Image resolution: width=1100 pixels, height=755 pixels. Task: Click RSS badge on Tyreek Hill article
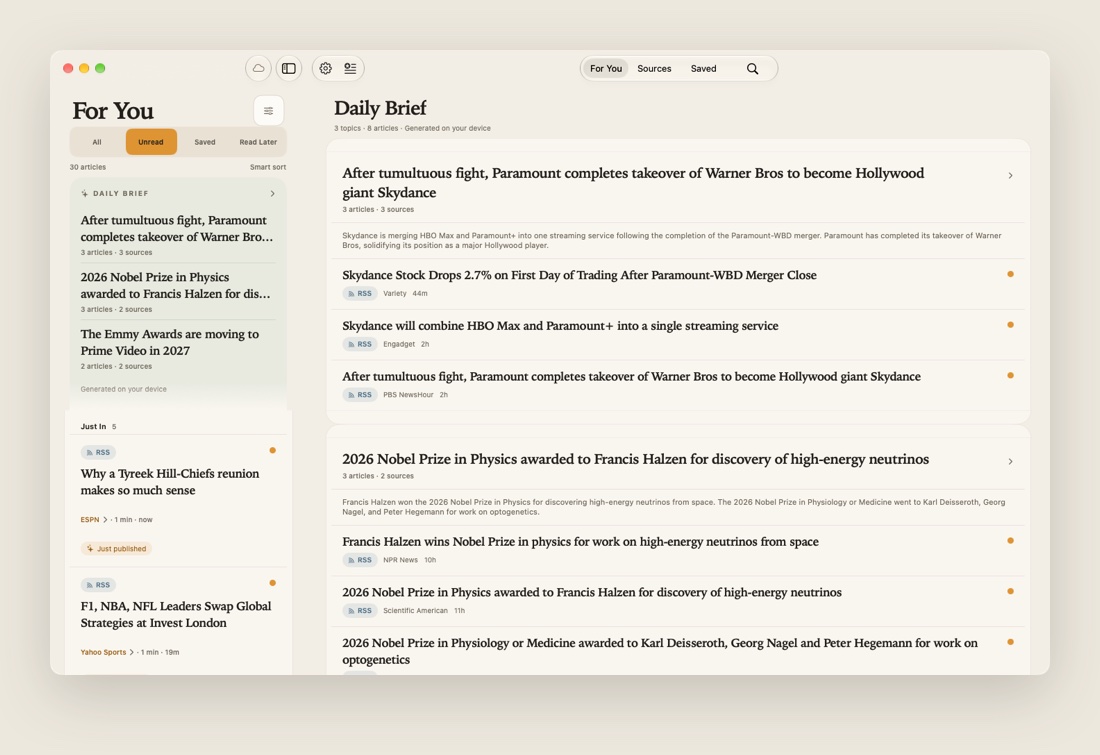(x=98, y=453)
